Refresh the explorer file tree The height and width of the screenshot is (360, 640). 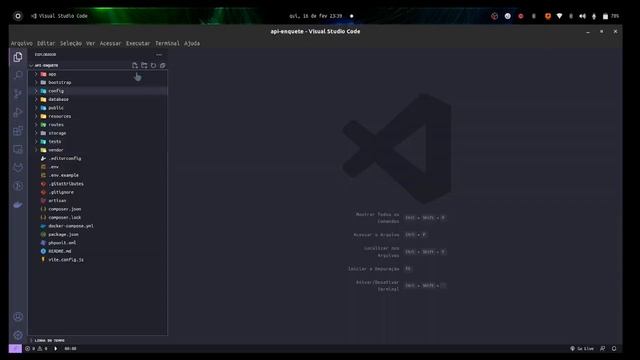[153, 65]
